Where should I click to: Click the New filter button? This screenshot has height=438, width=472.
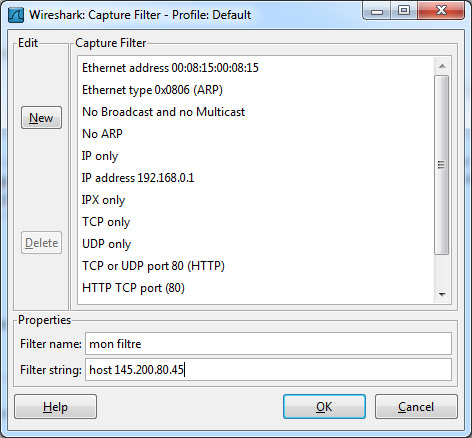tap(41, 118)
